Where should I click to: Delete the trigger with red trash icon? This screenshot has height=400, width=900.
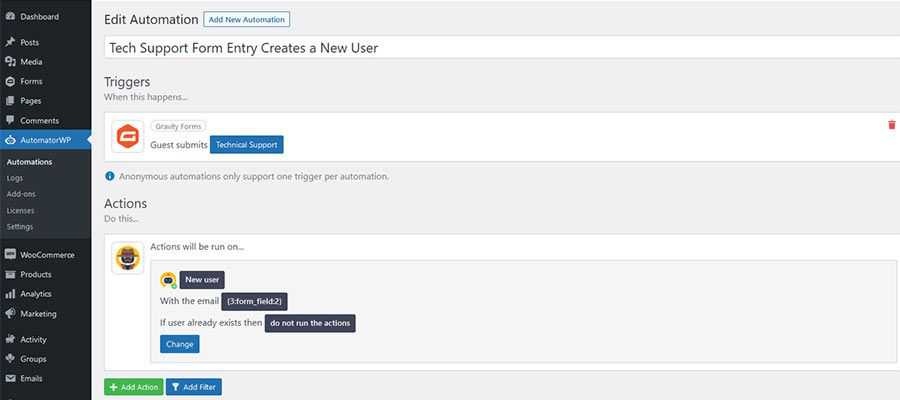point(891,125)
